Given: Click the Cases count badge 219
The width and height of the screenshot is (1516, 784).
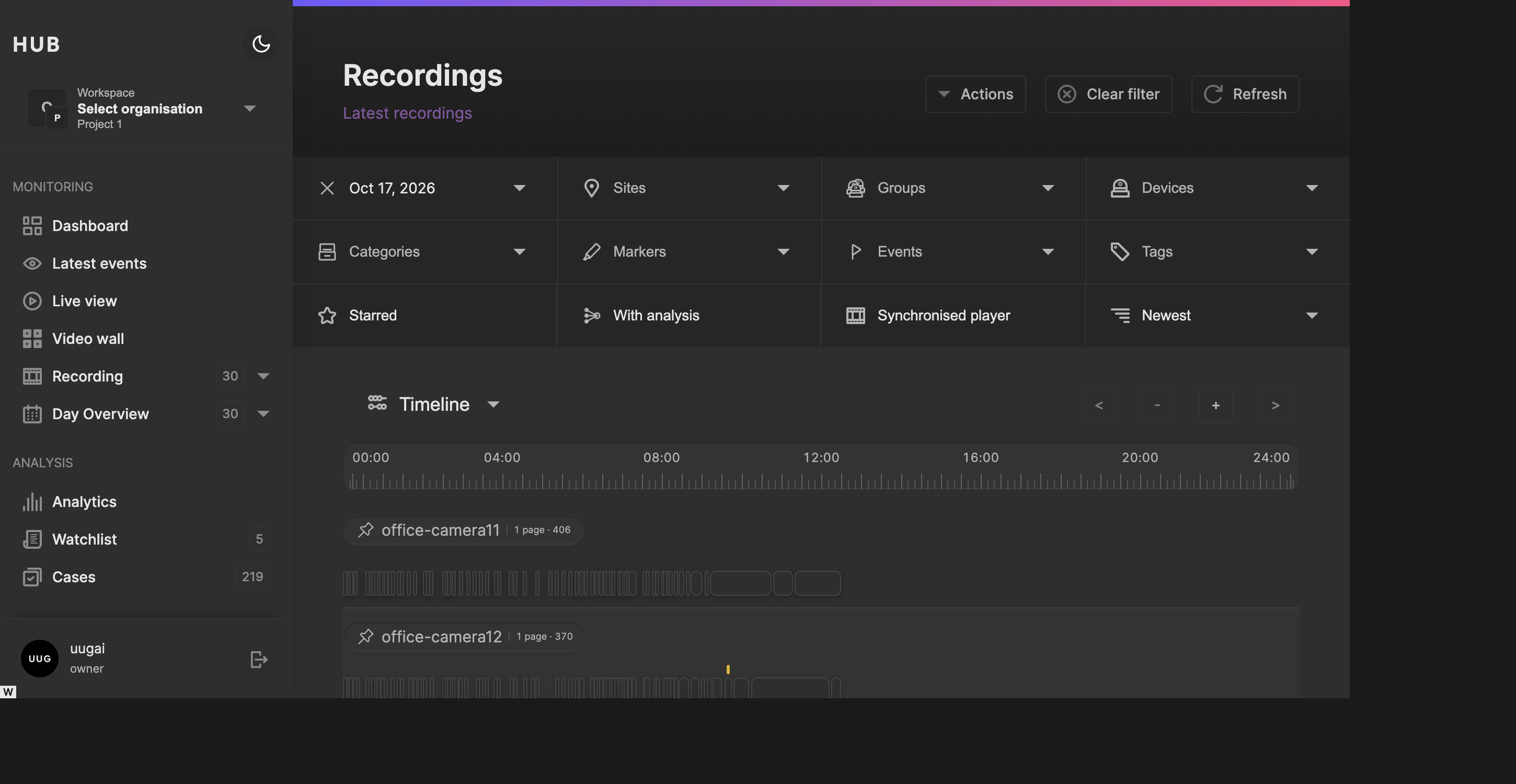Looking at the screenshot, I should (252, 577).
